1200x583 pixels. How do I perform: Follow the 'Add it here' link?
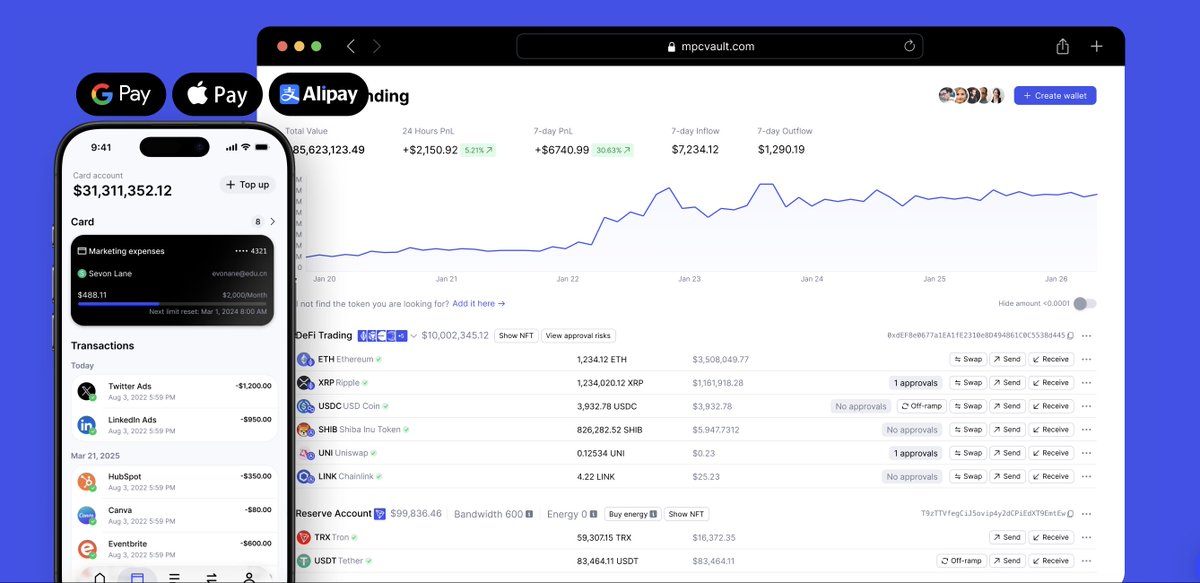point(479,303)
